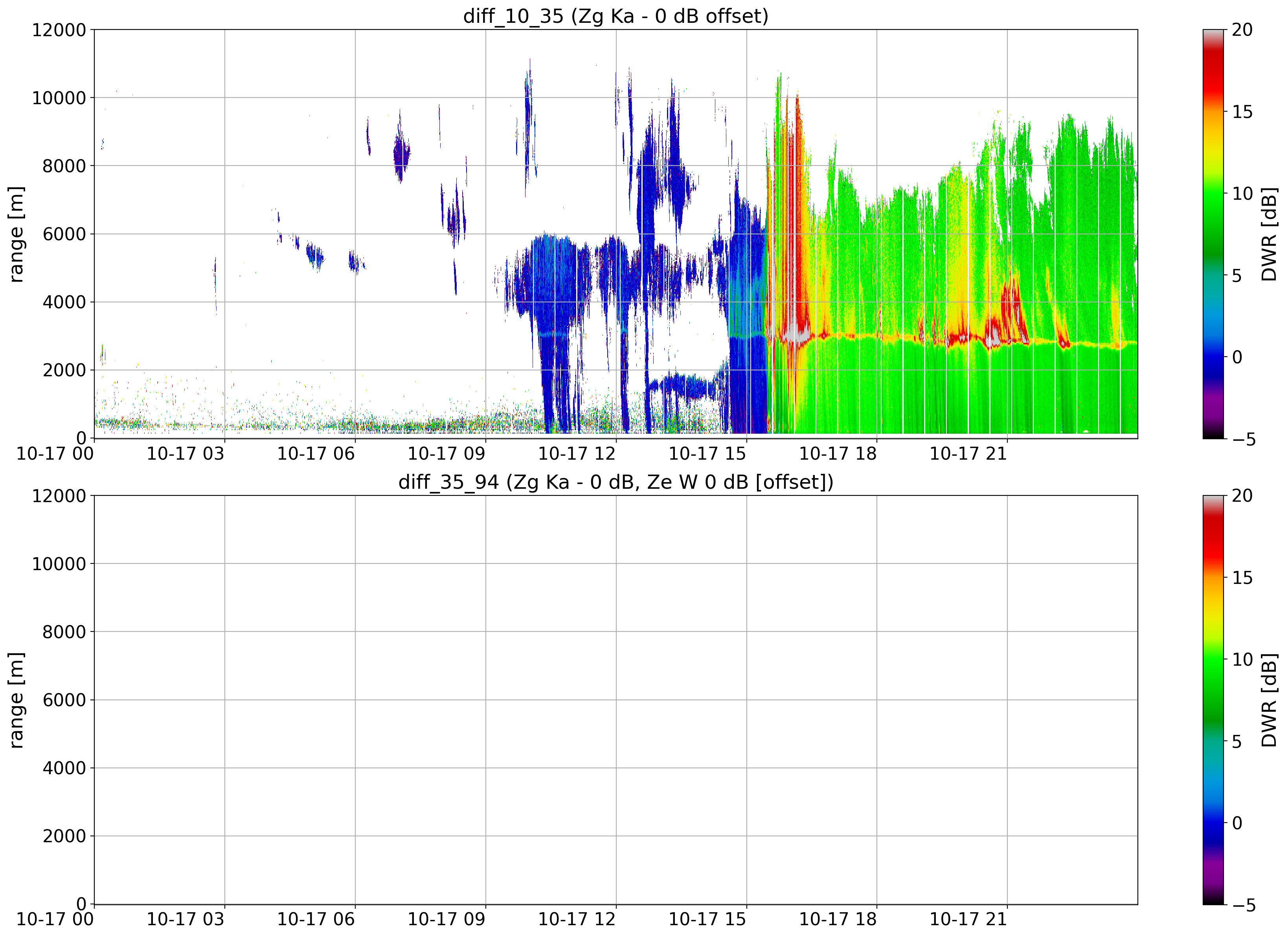Click the top plot's '10-17 15' time tick label
Screen dimensions: 1288x937
click(x=707, y=453)
